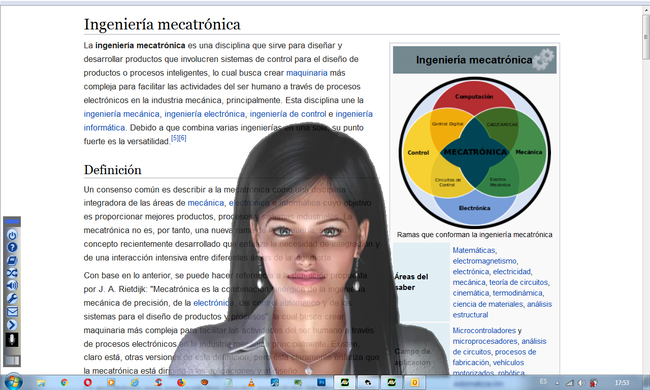This screenshot has width=650, height=390.
Task: Open the 'Matemáticas' link in infobox
Action: 474,250
